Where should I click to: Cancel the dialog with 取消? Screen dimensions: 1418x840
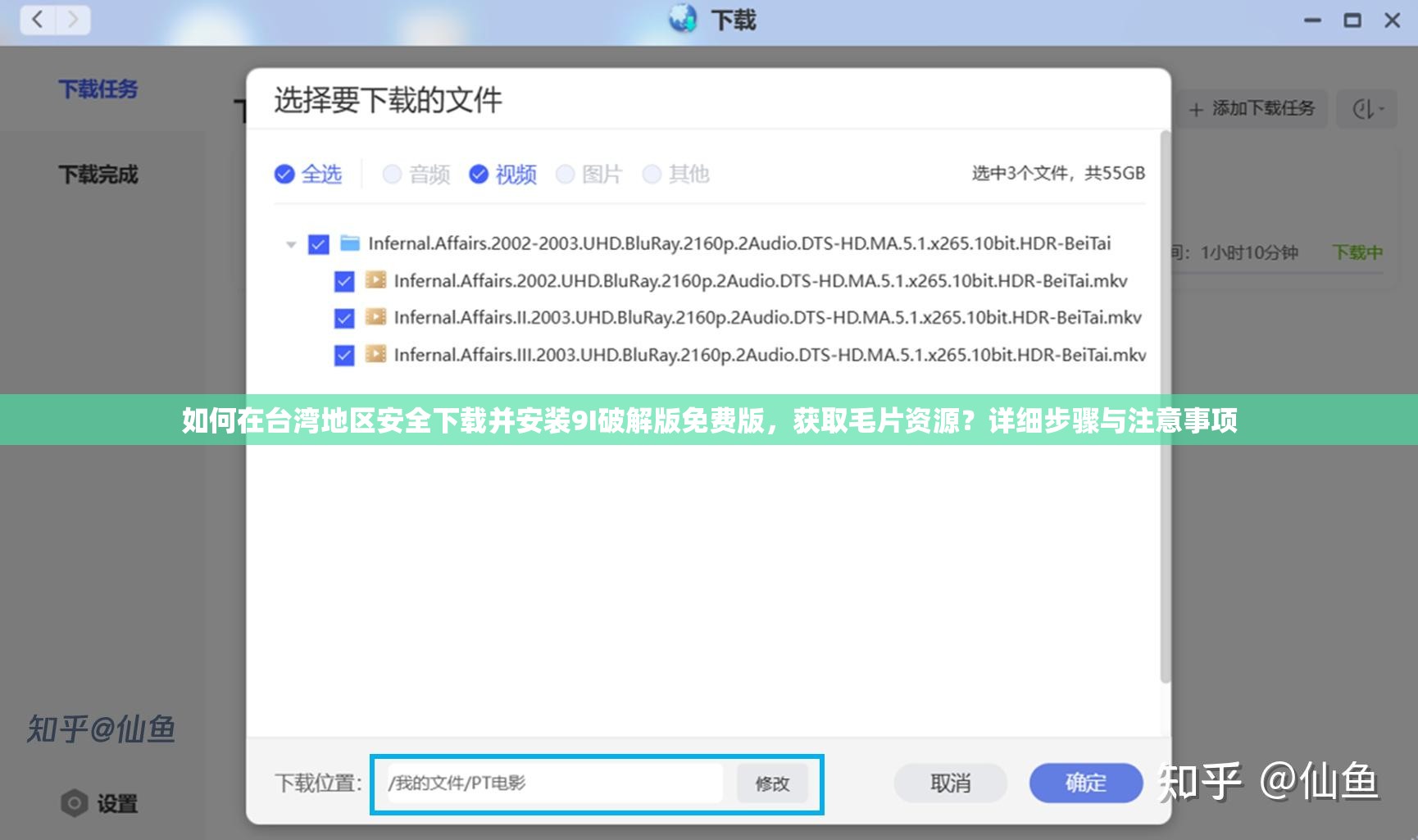[x=950, y=783]
